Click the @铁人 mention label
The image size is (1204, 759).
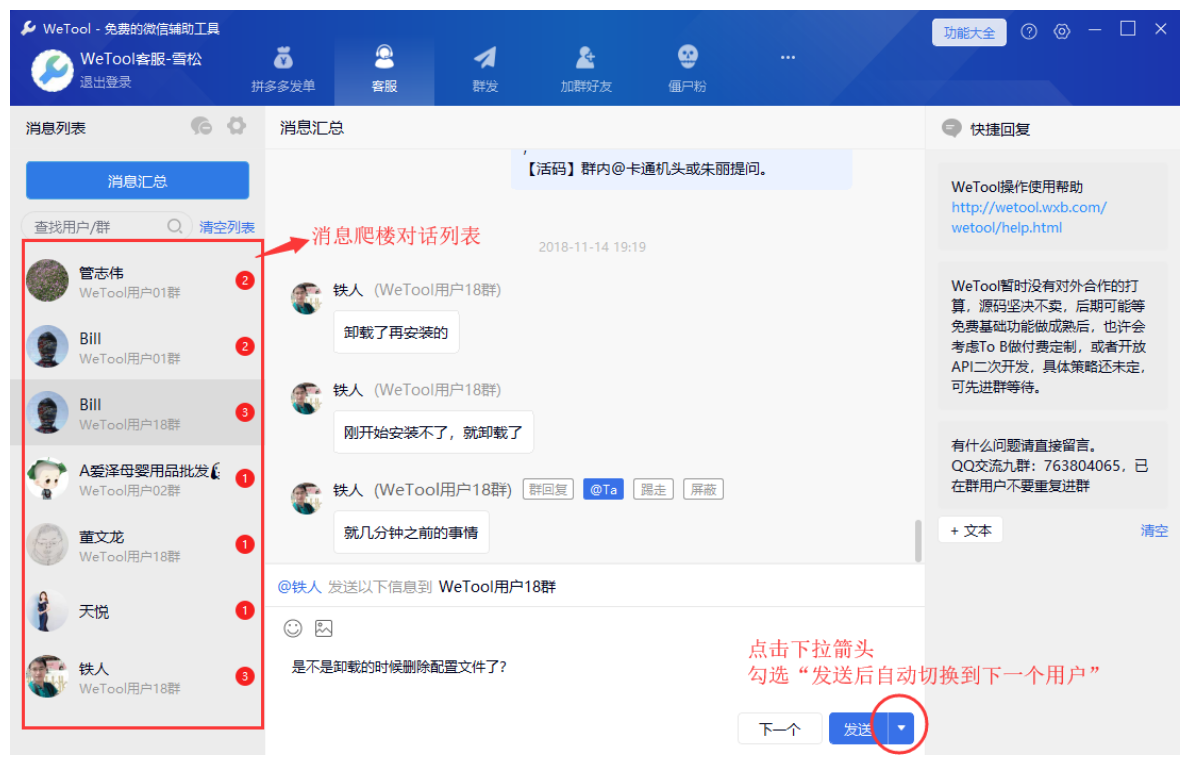pyautogui.click(x=299, y=586)
